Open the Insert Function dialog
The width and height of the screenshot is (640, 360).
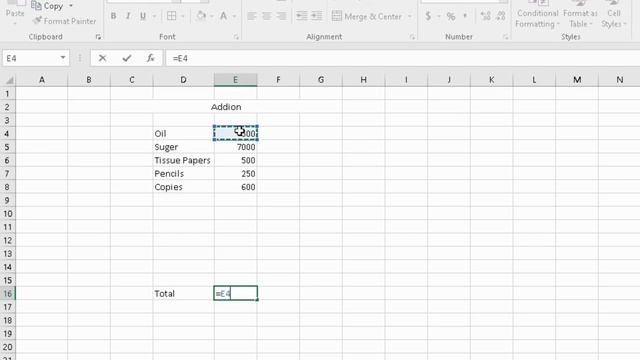tap(151, 58)
